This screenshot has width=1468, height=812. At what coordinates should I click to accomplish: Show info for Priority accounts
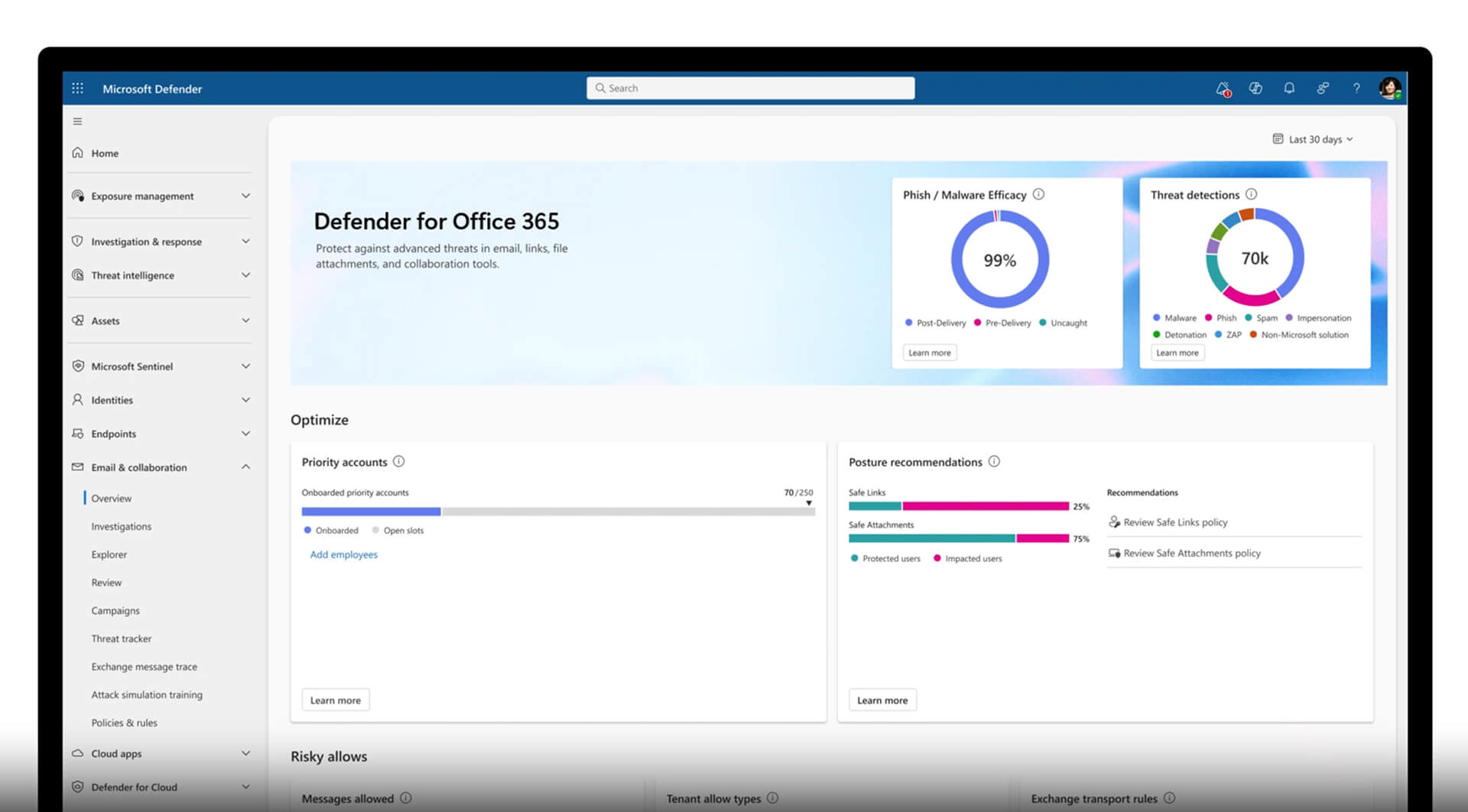[x=398, y=461]
